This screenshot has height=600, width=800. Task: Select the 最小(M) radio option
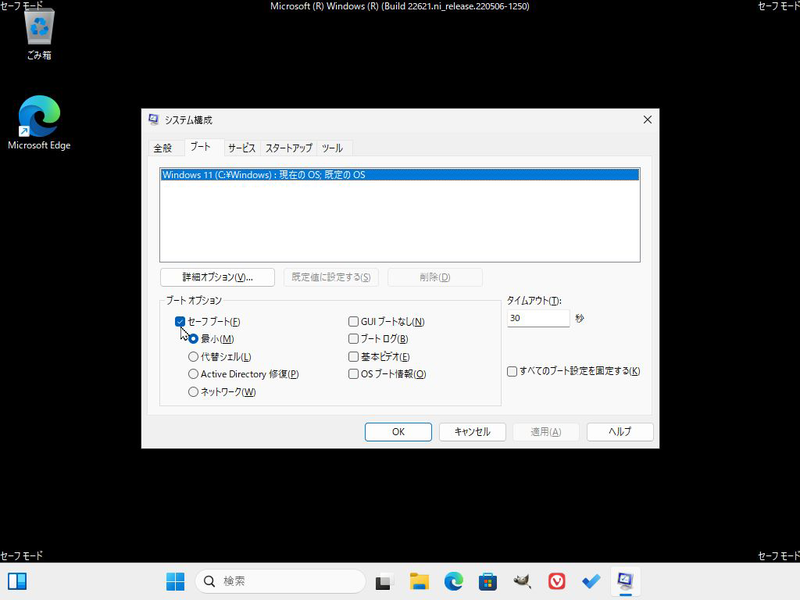(x=193, y=339)
